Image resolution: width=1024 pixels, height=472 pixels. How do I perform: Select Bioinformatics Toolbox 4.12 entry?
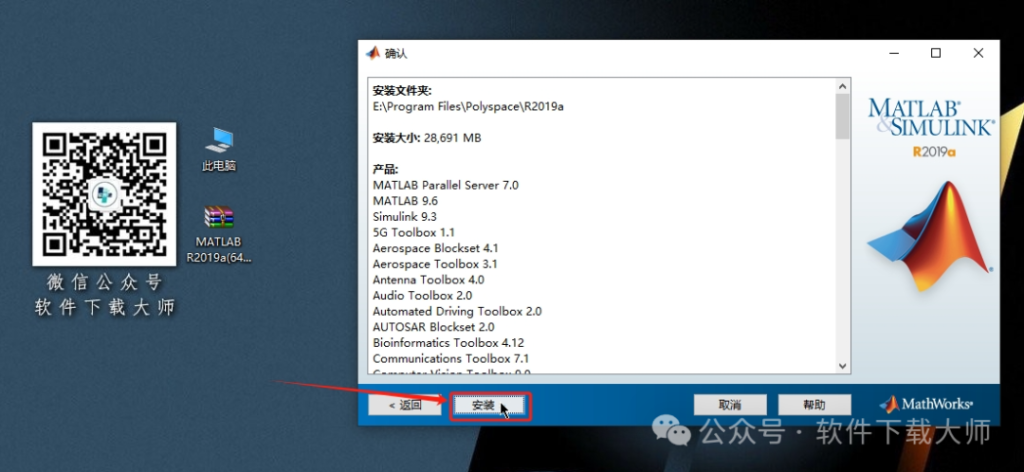point(448,343)
